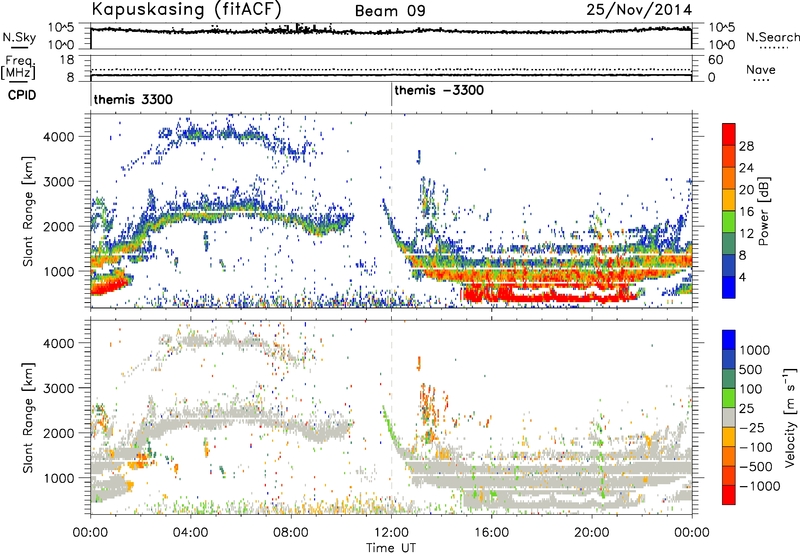Click the '28' tick on Power colorbar
The height and width of the screenshot is (554, 800).
pyautogui.click(x=746, y=146)
